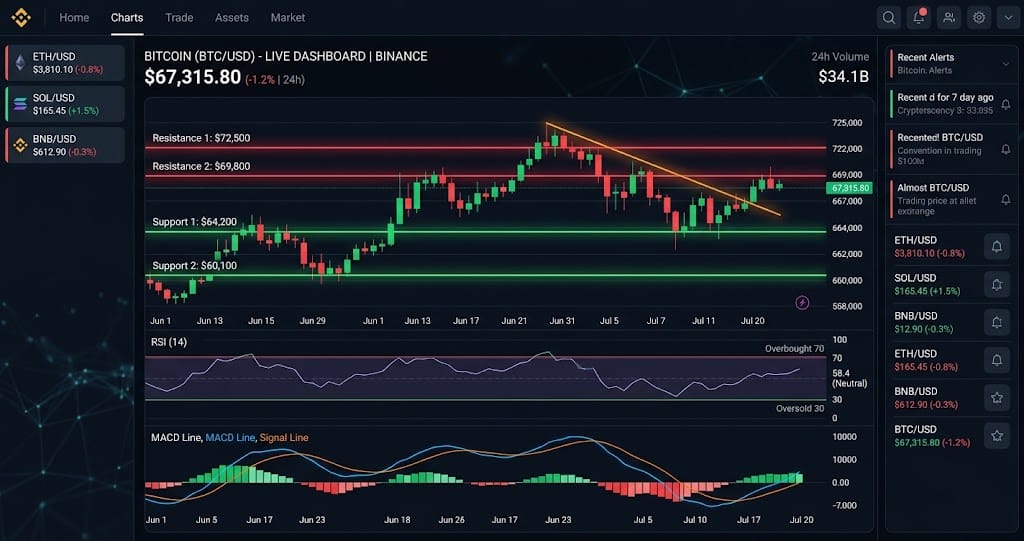Click the orange Signal Line legend label
1024x541 pixels.
284,437
